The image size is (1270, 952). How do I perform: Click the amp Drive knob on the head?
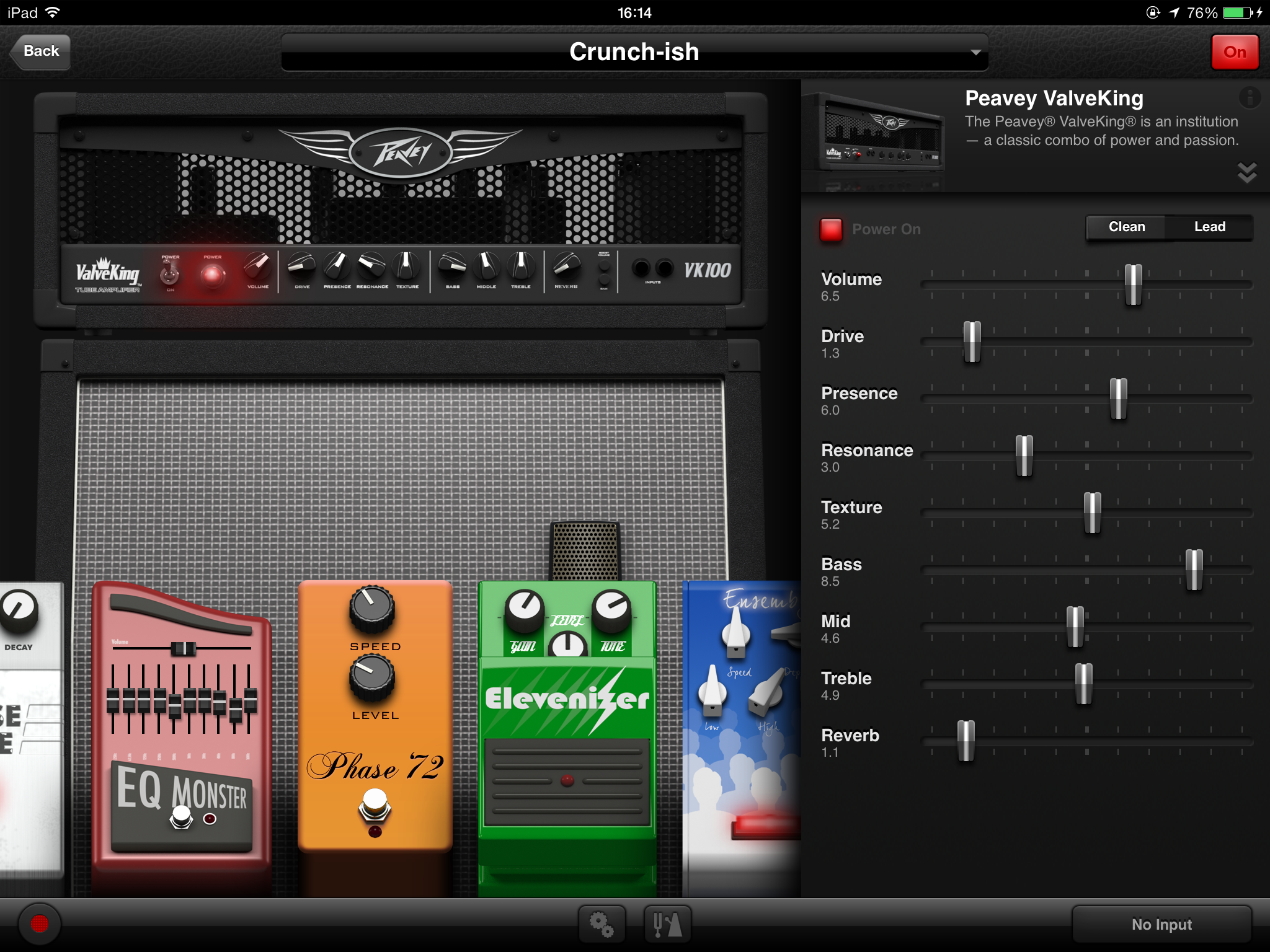click(x=302, y=267)
